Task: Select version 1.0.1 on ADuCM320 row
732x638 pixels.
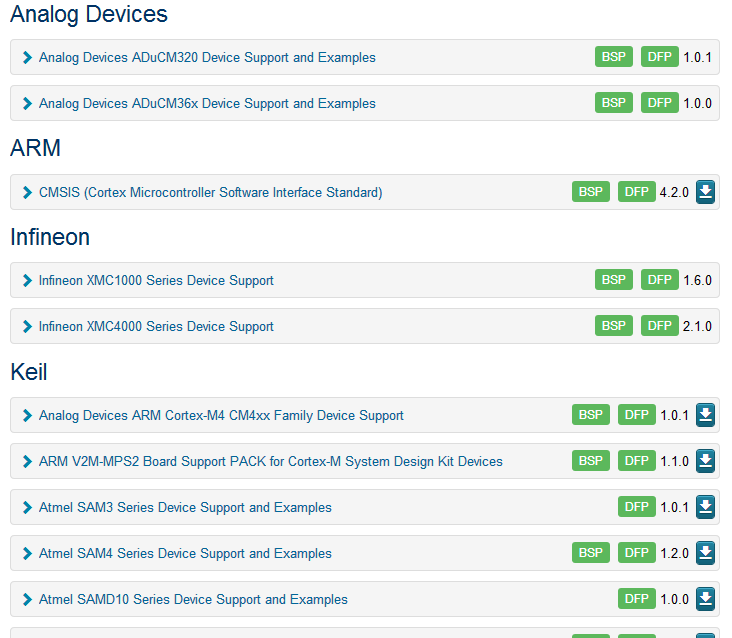Action: point(697,57)
